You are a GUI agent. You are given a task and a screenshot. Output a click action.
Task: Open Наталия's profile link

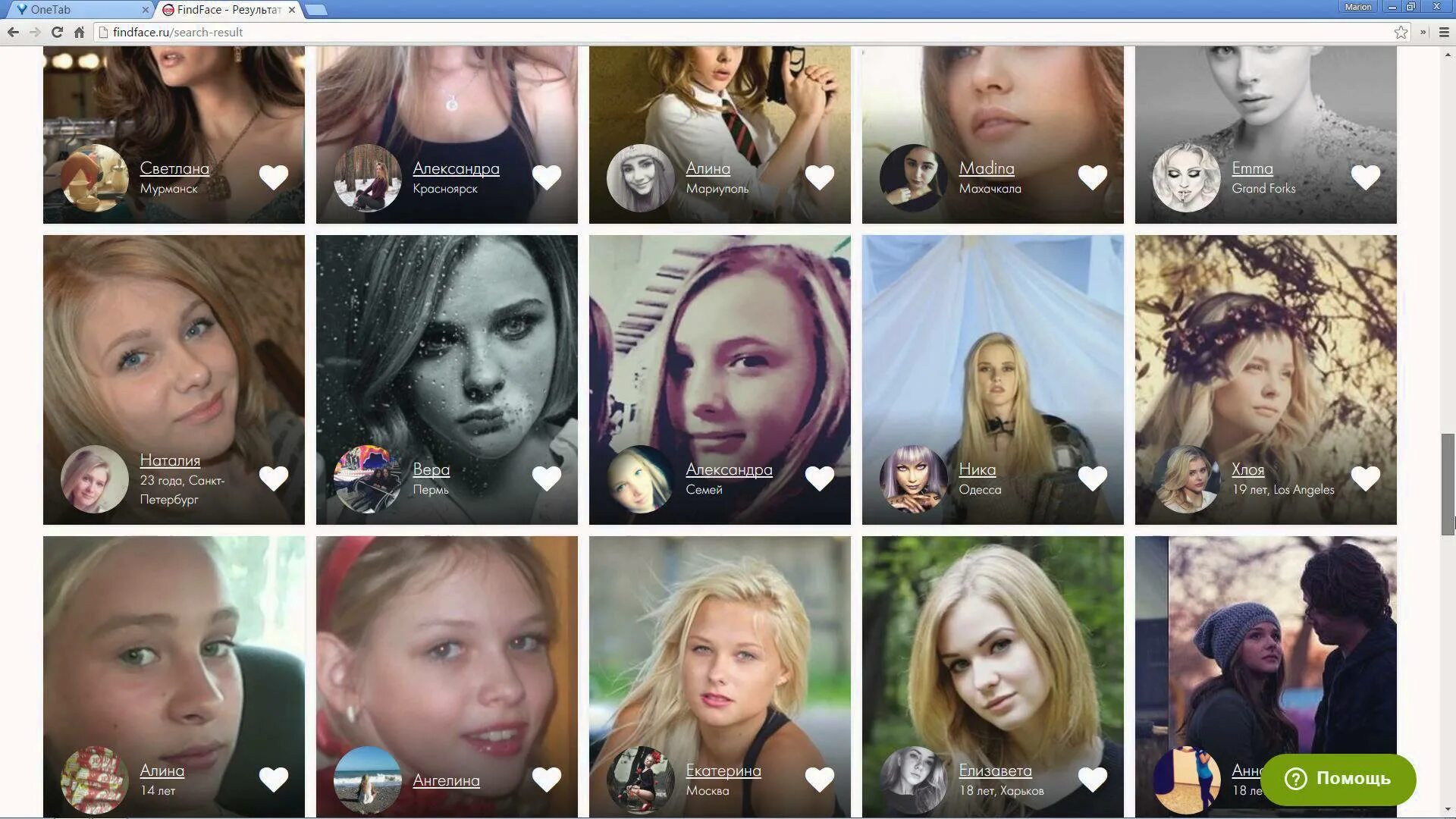tap(168, 459)
